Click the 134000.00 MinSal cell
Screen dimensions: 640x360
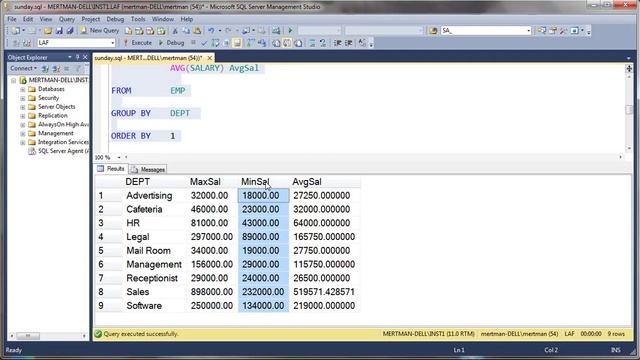click(263, 306)
